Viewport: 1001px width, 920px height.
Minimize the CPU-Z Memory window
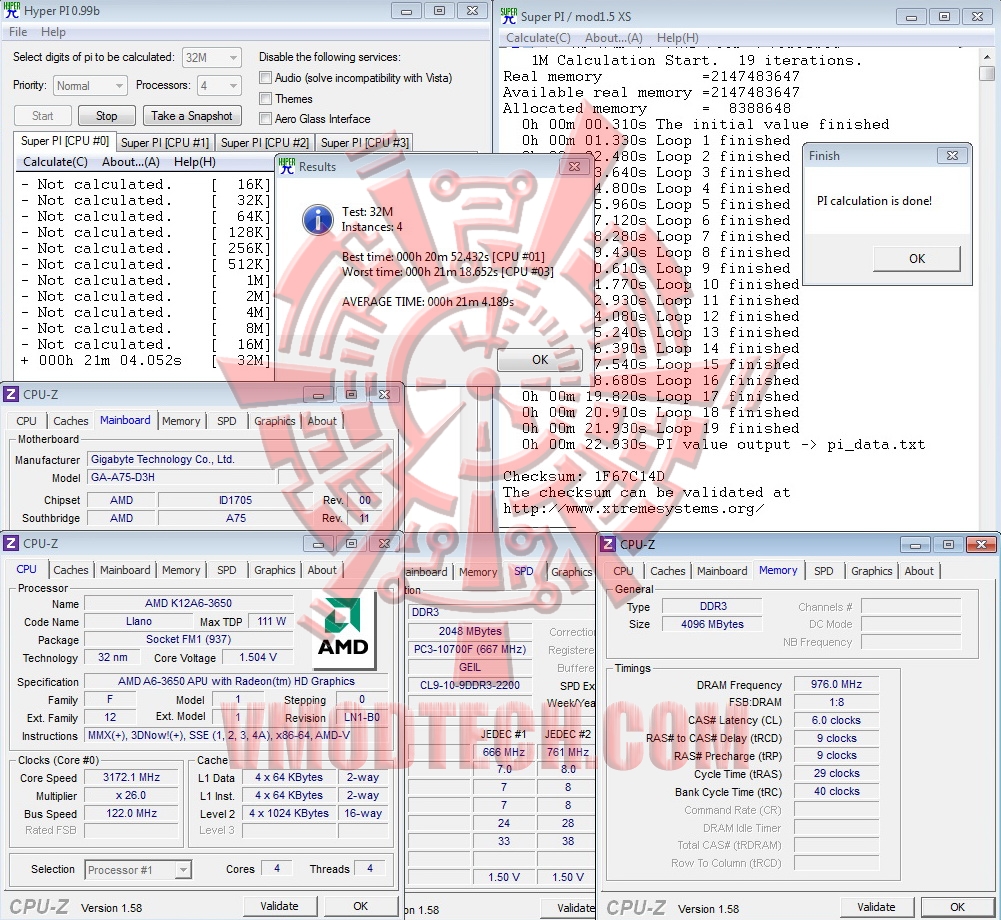coord(915,544)
